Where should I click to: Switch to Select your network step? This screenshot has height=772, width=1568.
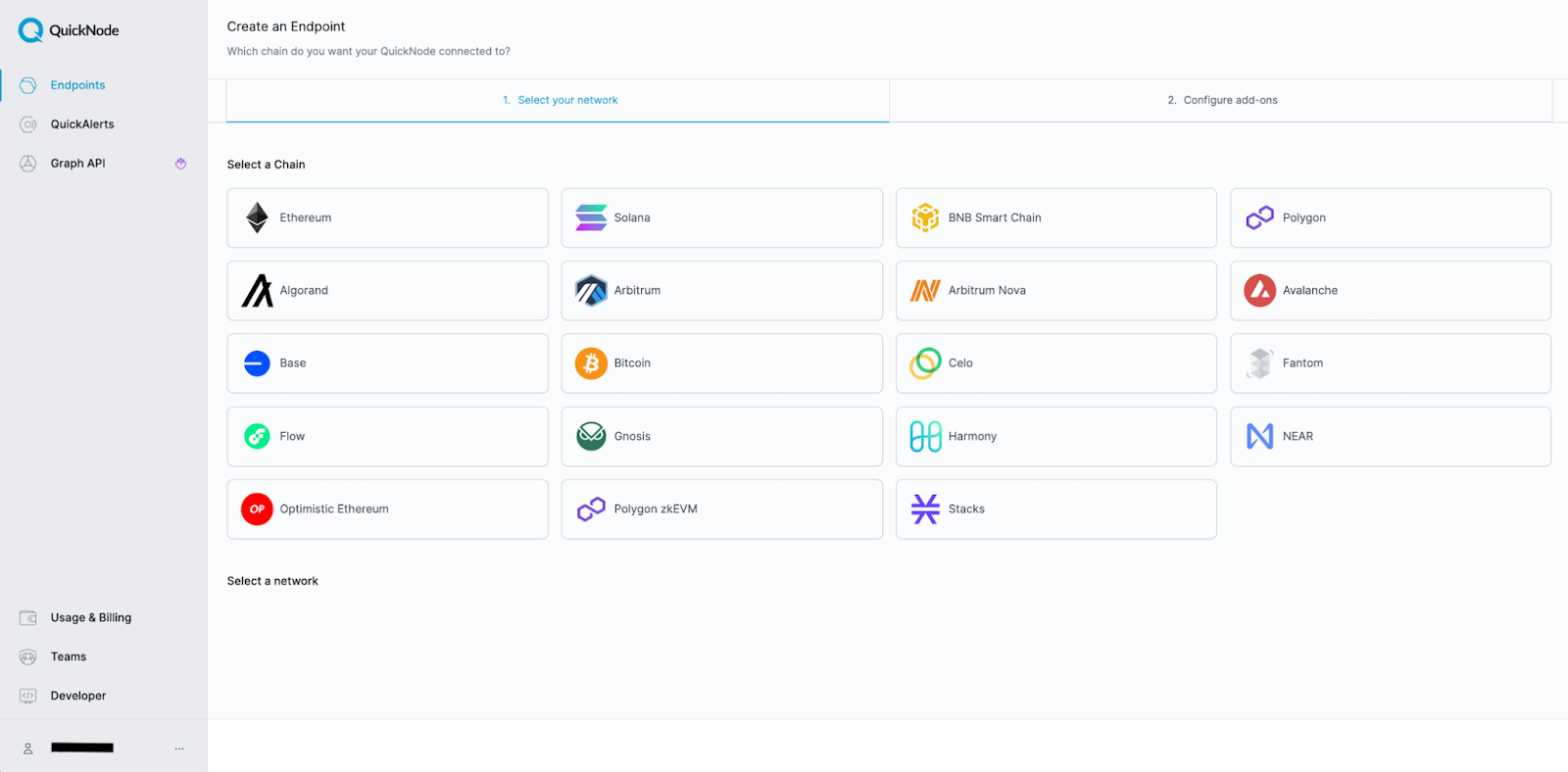(558, 100)
